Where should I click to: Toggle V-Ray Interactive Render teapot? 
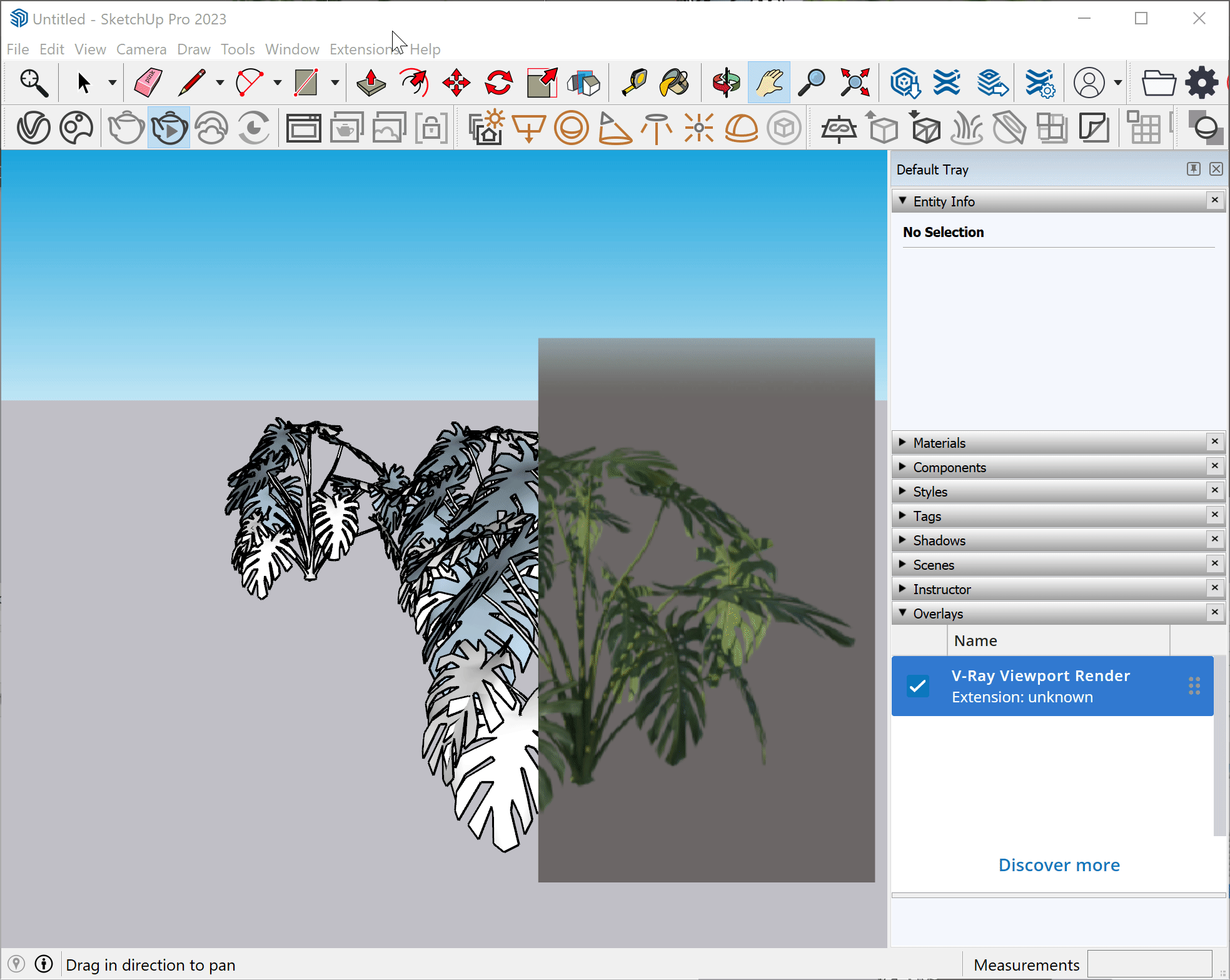tap(169, 128)
